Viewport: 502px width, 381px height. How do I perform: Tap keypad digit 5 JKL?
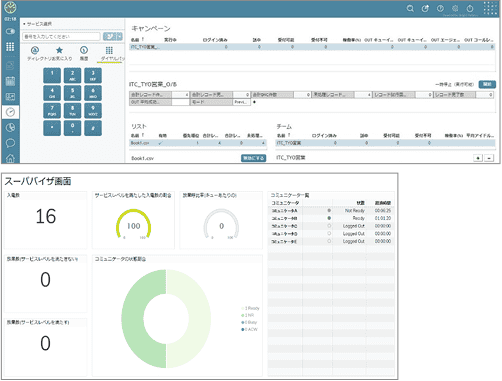pyautogui.click(x=72, y=93)
